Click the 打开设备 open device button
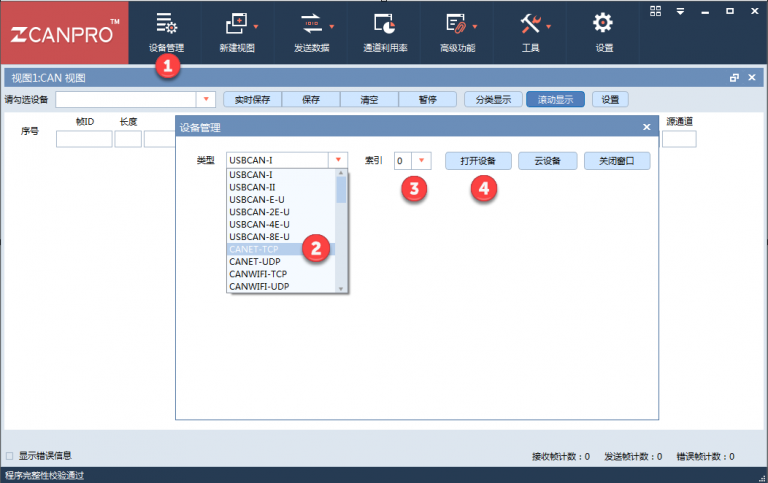The height and width of the screenshot is (483, 768). pyautogui.click(x=478, y=160)
